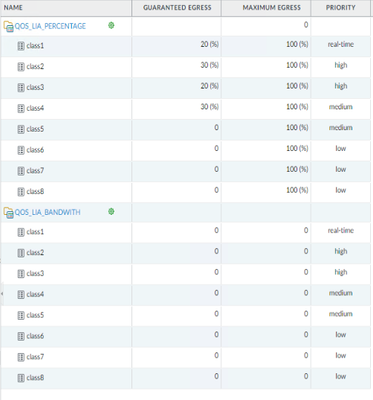Sort by the GUARANTEED EGRESS column header

pyautogui.click(x=177, y=8)
